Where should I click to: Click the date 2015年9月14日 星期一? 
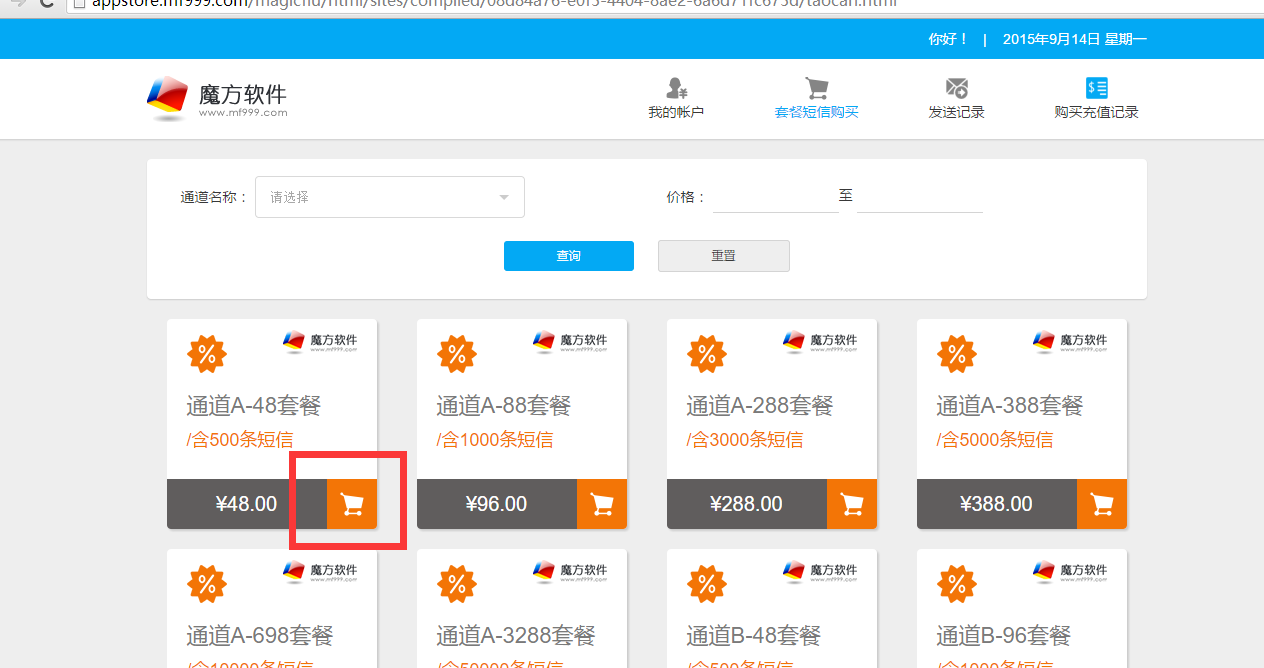coord(1075,39)
